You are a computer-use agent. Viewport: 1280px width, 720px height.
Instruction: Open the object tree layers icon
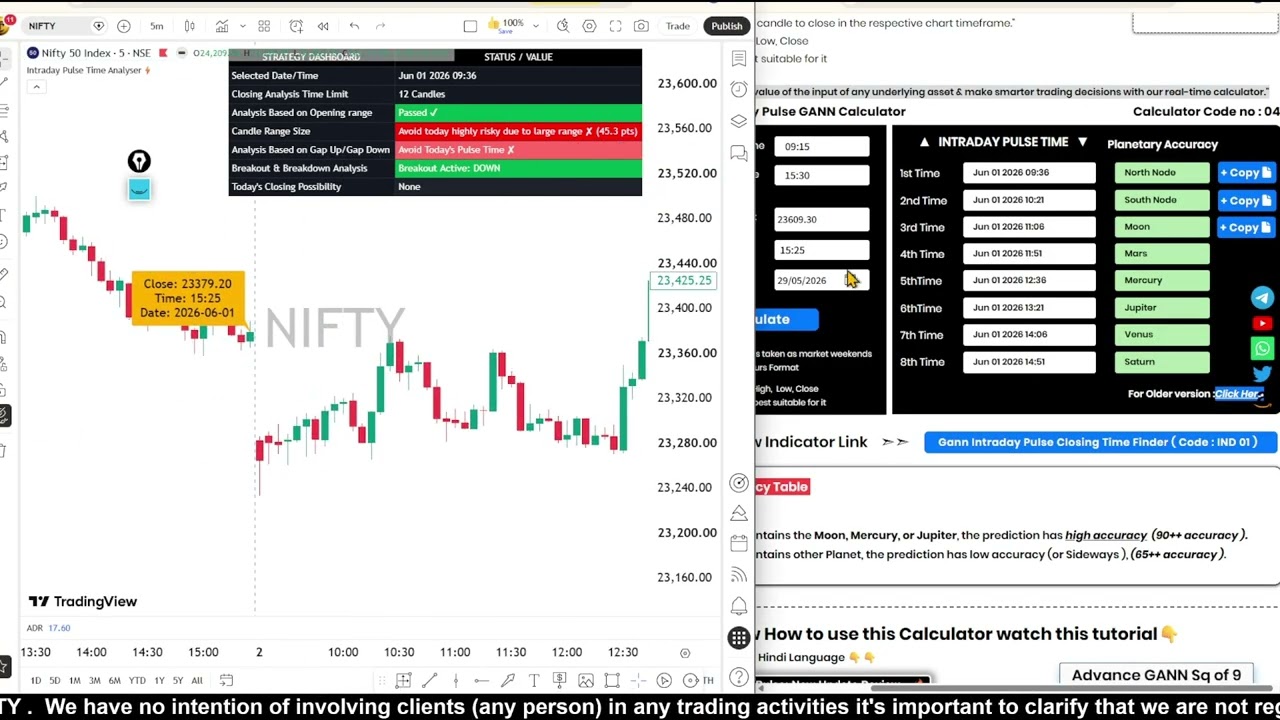pyautogui.click(x=738, y=121)
